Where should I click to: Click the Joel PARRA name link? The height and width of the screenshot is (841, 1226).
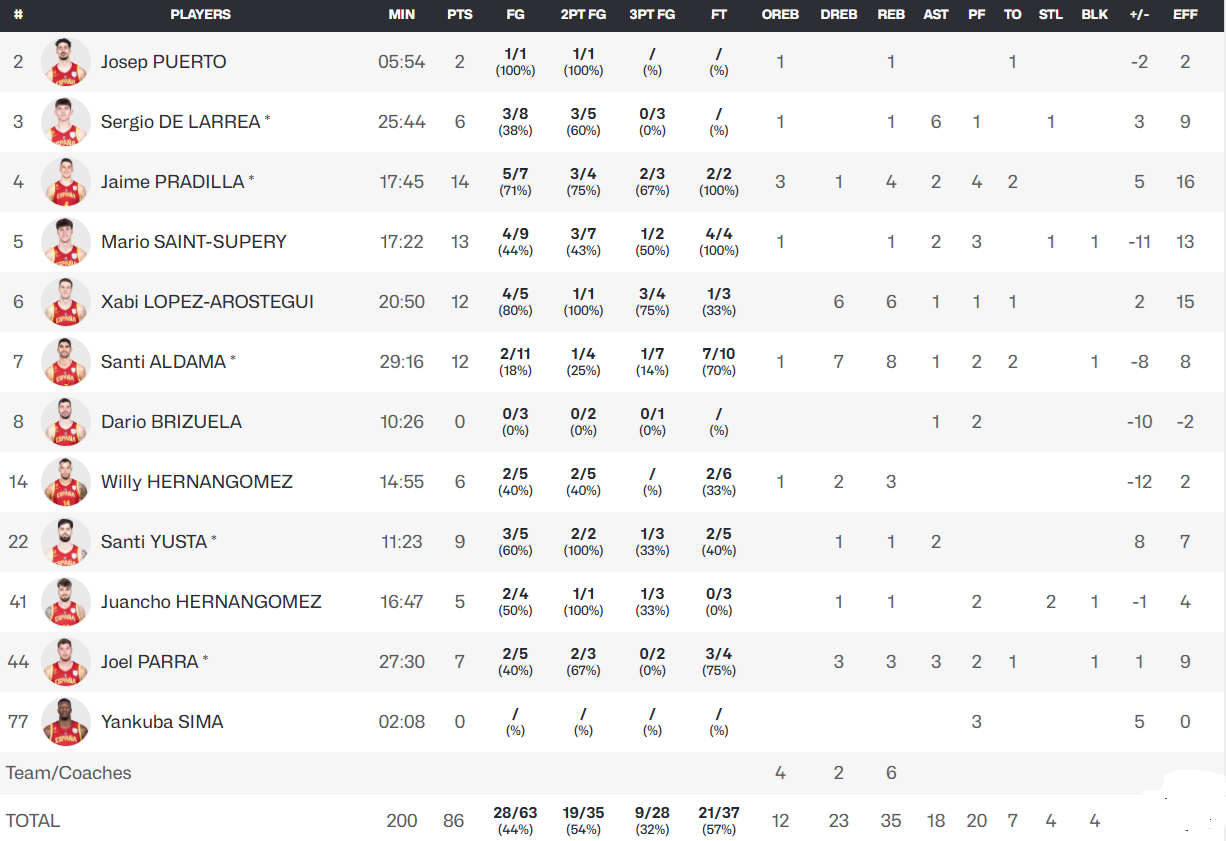tap(150, 662)
